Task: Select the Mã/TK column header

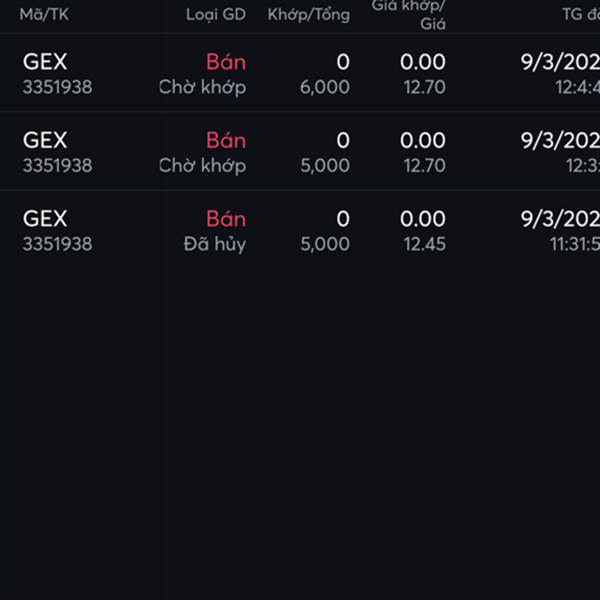Action: [44, 15]
